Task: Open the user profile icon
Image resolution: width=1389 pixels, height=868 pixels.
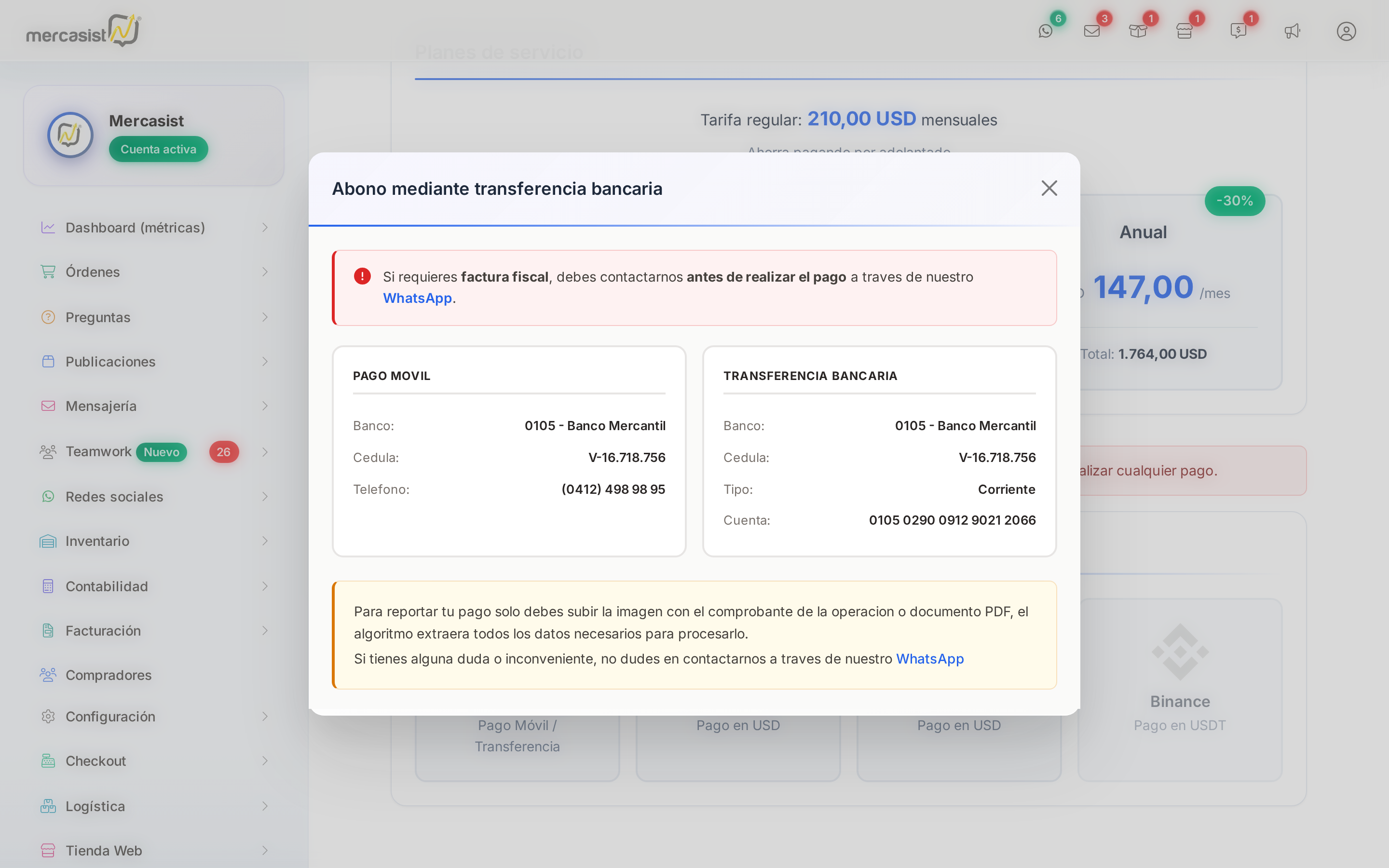Action: [x=1346, y=31]
